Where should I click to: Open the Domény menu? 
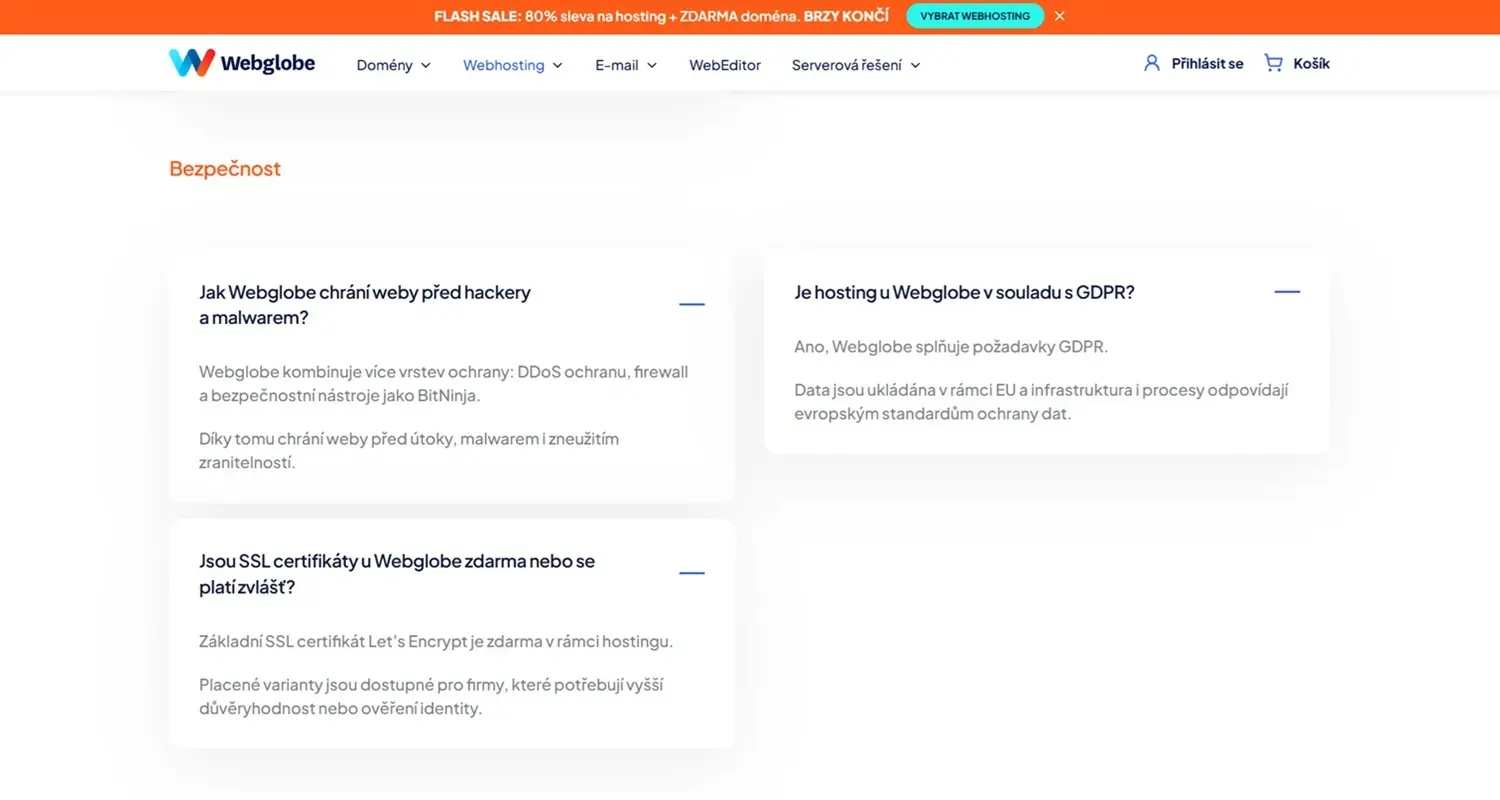click(394, 65)
